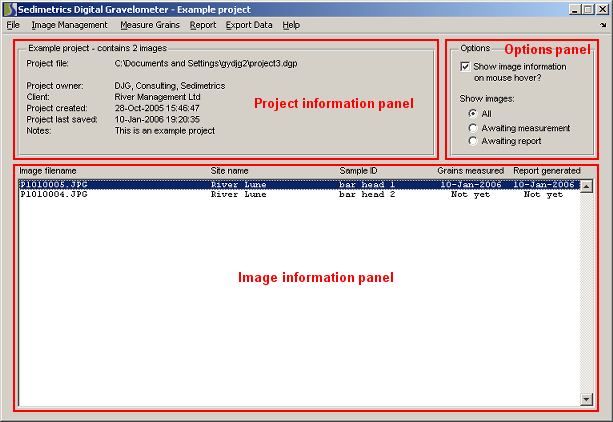613x422 pixels.
Task: Click the project file path text
Action: click(206, 63)
